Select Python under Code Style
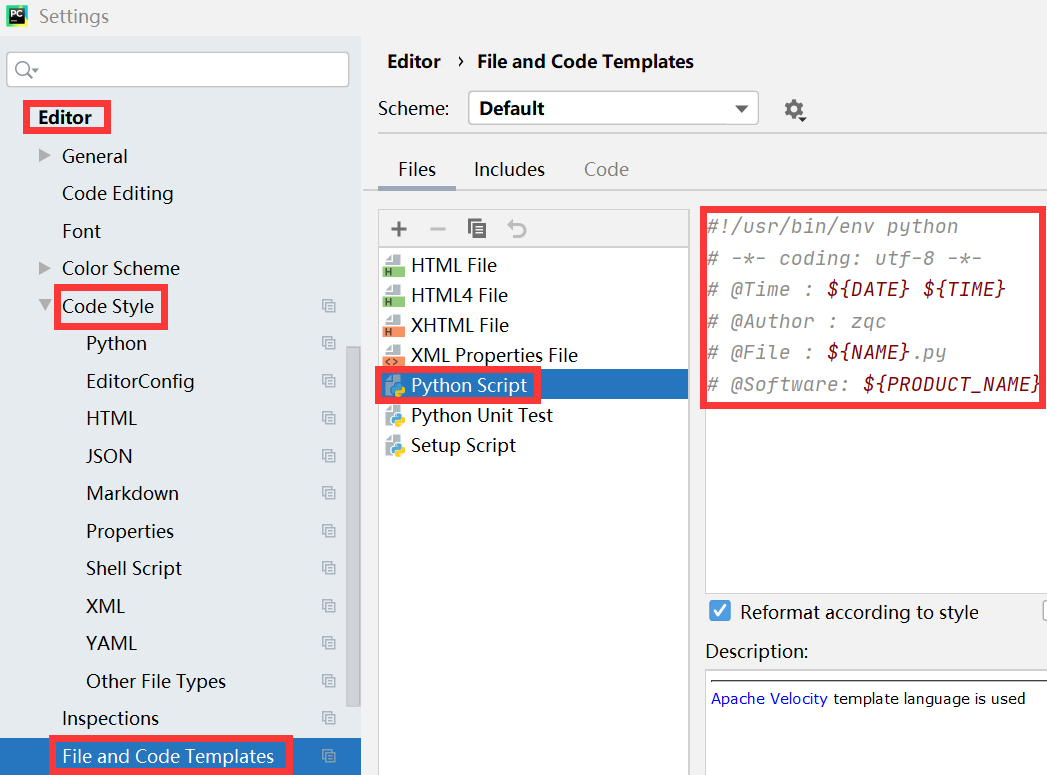 point(116,344)
